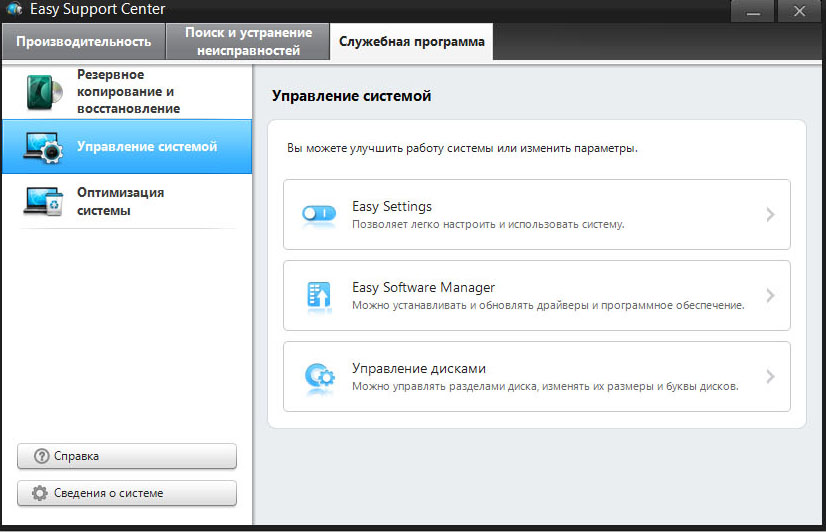Click the driver update description under Easy Software Manager
Viewport: 826px width, 532px height.
(548, 306)
